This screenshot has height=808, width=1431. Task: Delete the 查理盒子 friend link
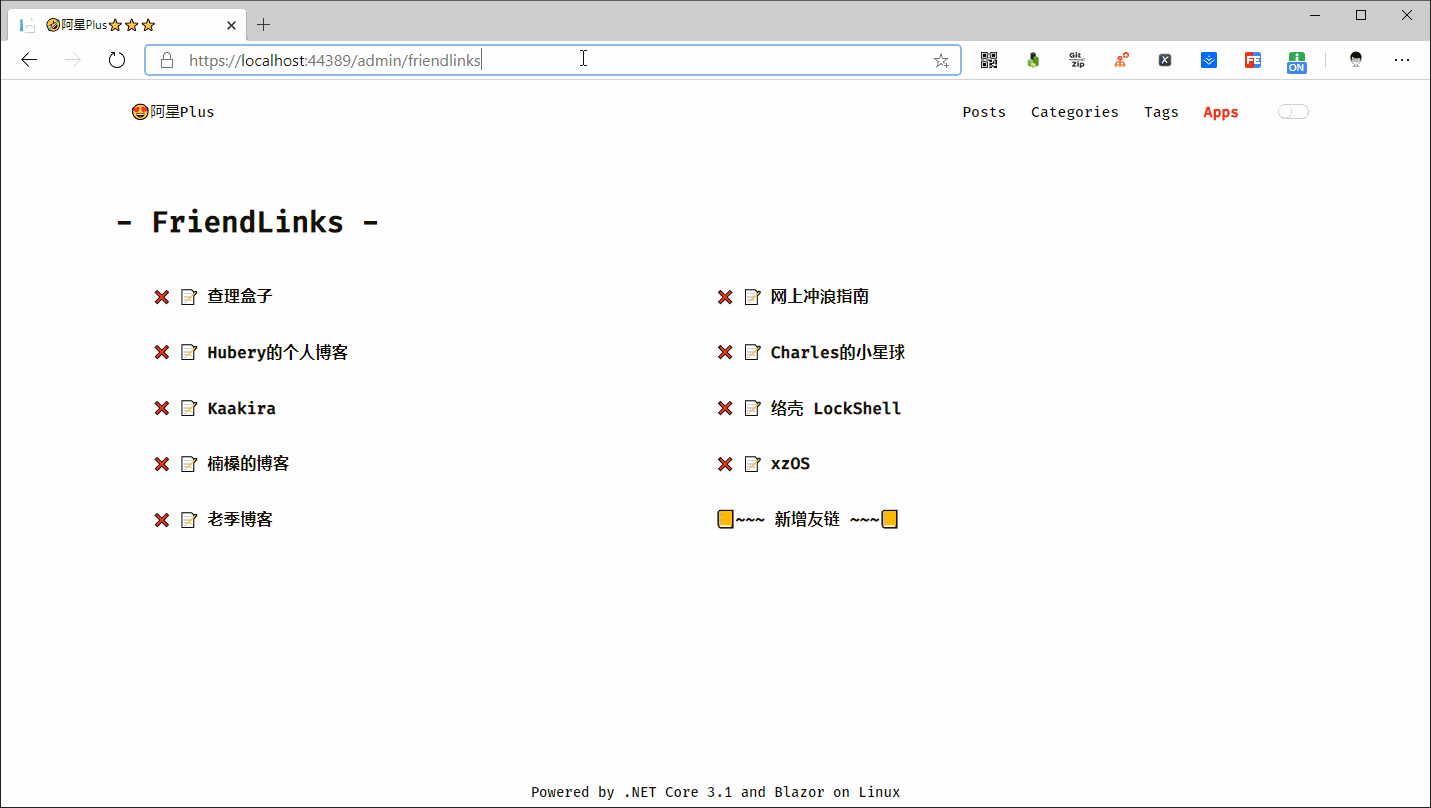[161, 297]
